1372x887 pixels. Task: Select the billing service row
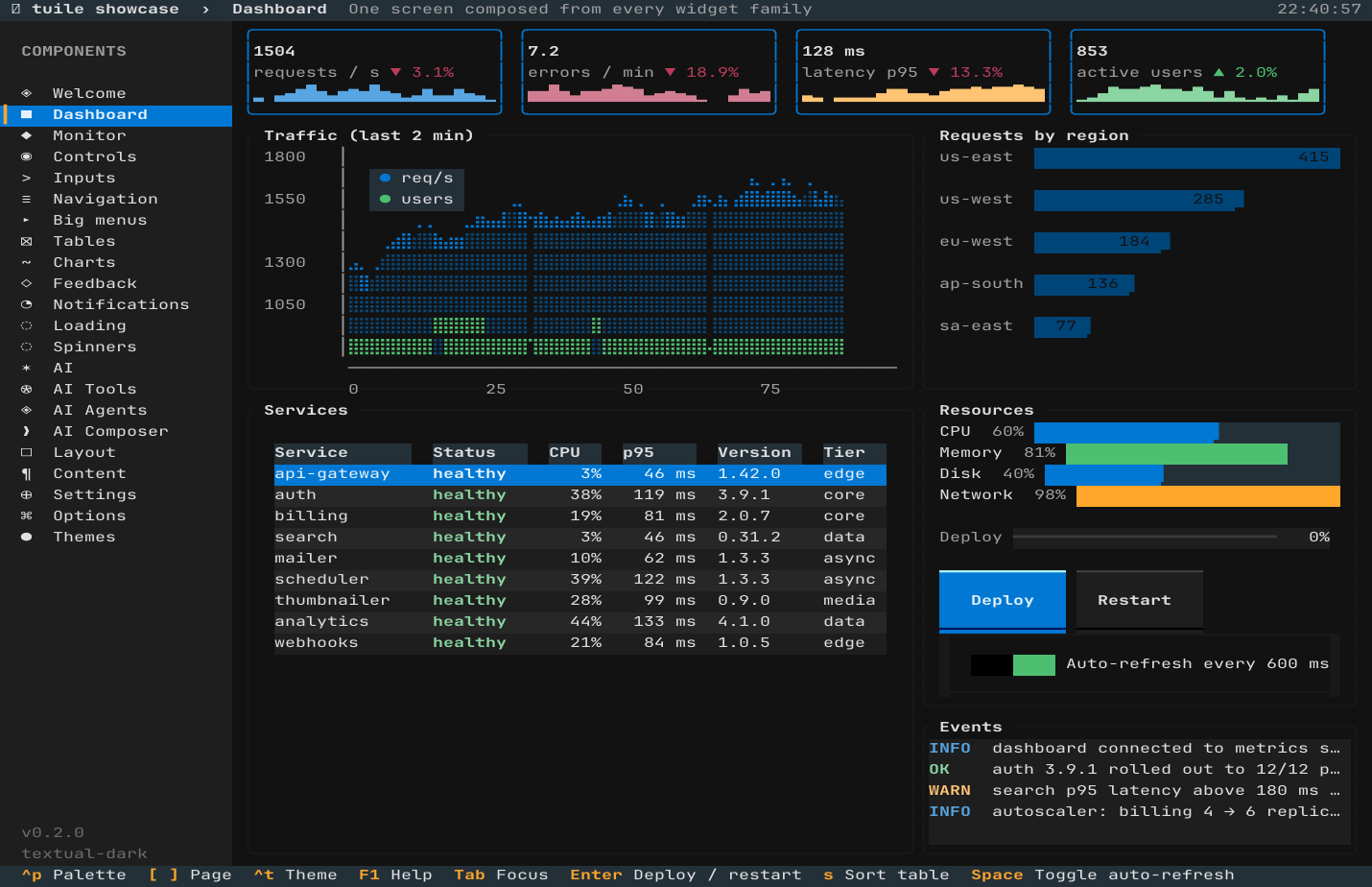580,516
